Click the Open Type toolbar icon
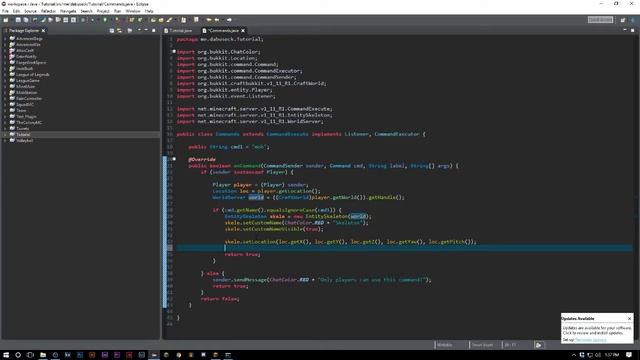 (x=153, y=20)
